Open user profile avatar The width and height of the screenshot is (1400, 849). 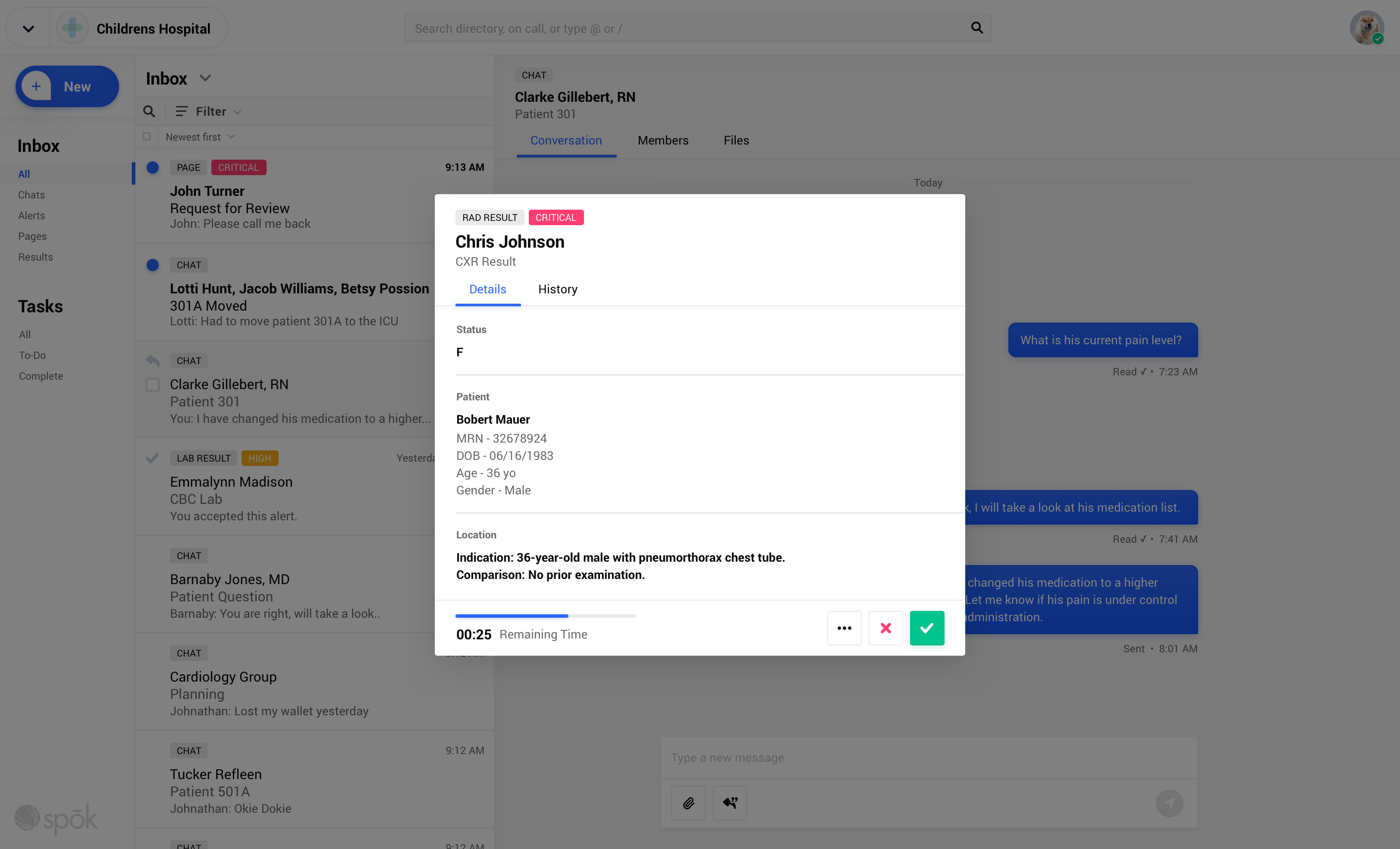point(1366,27)
